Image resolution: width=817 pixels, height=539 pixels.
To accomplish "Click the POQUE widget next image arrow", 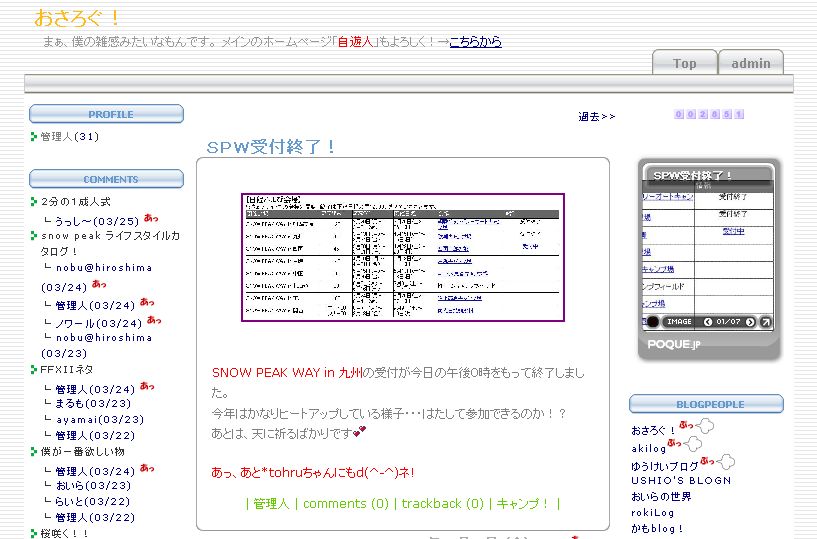I will pos(750,322).
